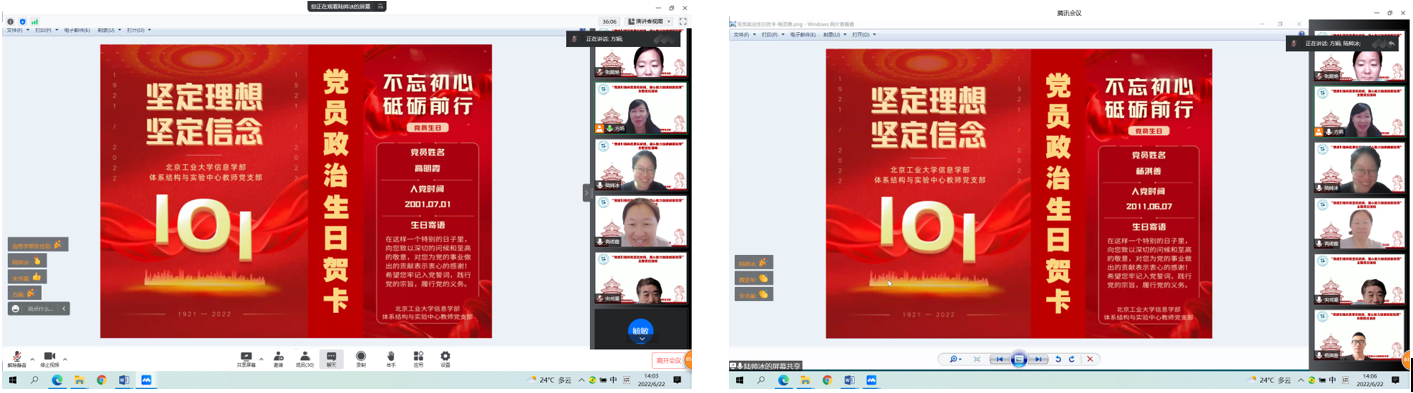Show the members list (30)
The image size is (1413, 393).
pyautogui.click(x=305, y=358)
